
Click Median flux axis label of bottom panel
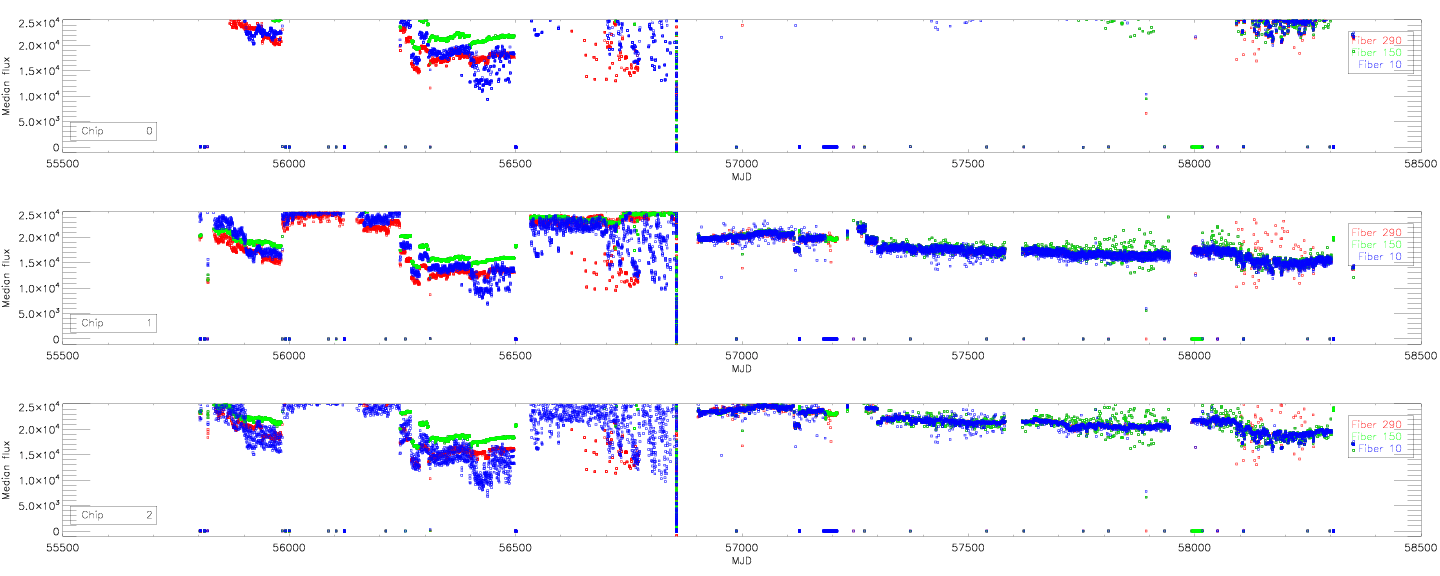[x=8, y=467]
